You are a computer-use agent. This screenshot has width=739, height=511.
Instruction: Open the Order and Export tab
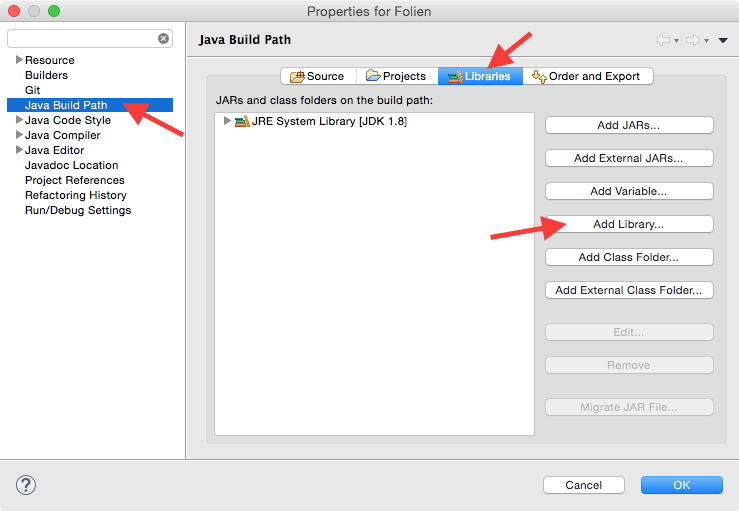pos(589,76)
